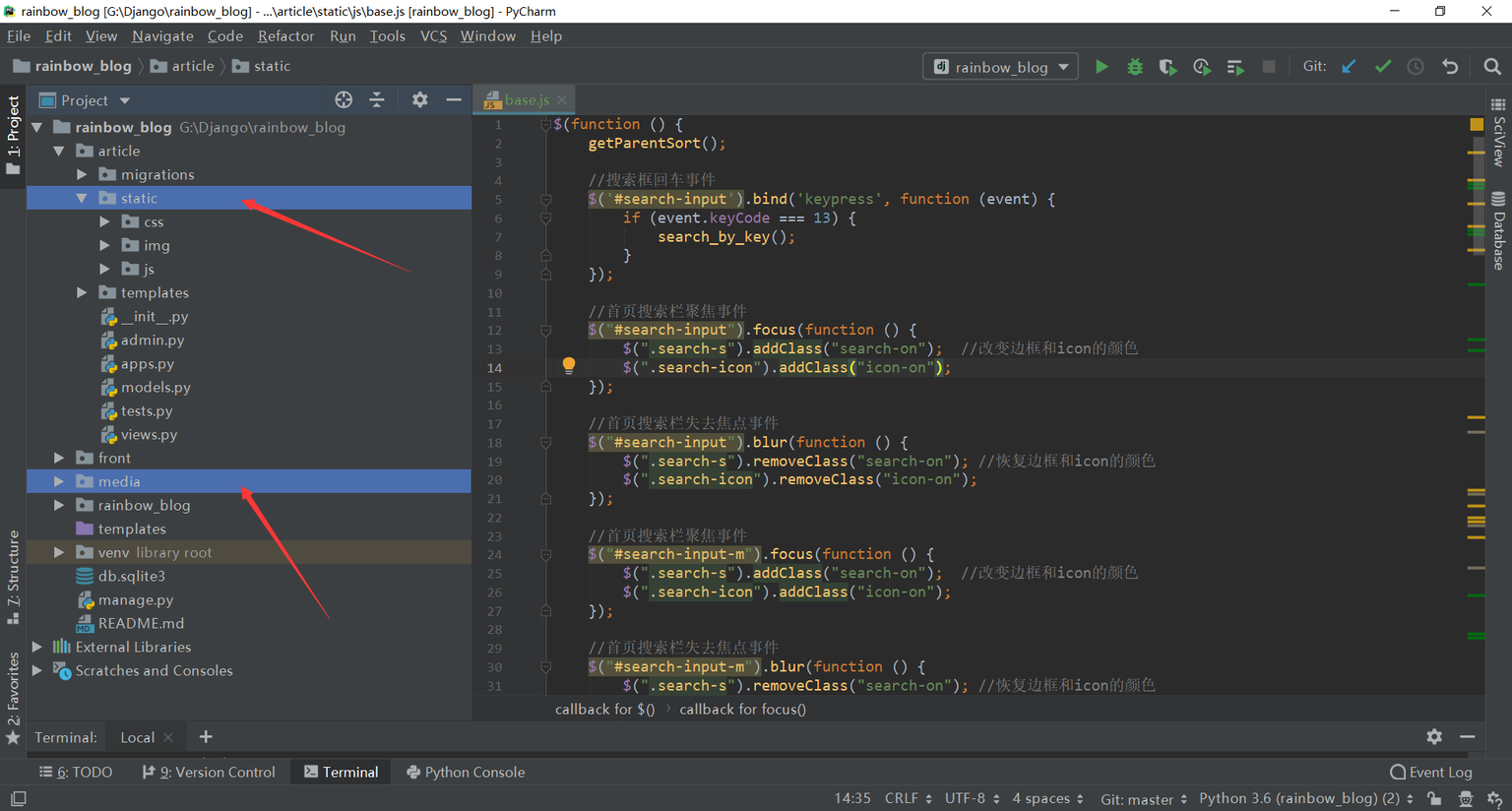Viewport: 1512px width, 811px height.
Task: Toggle the read-only lock icon in status bar
Action: pyautogui.click(x=1434, y=798)
